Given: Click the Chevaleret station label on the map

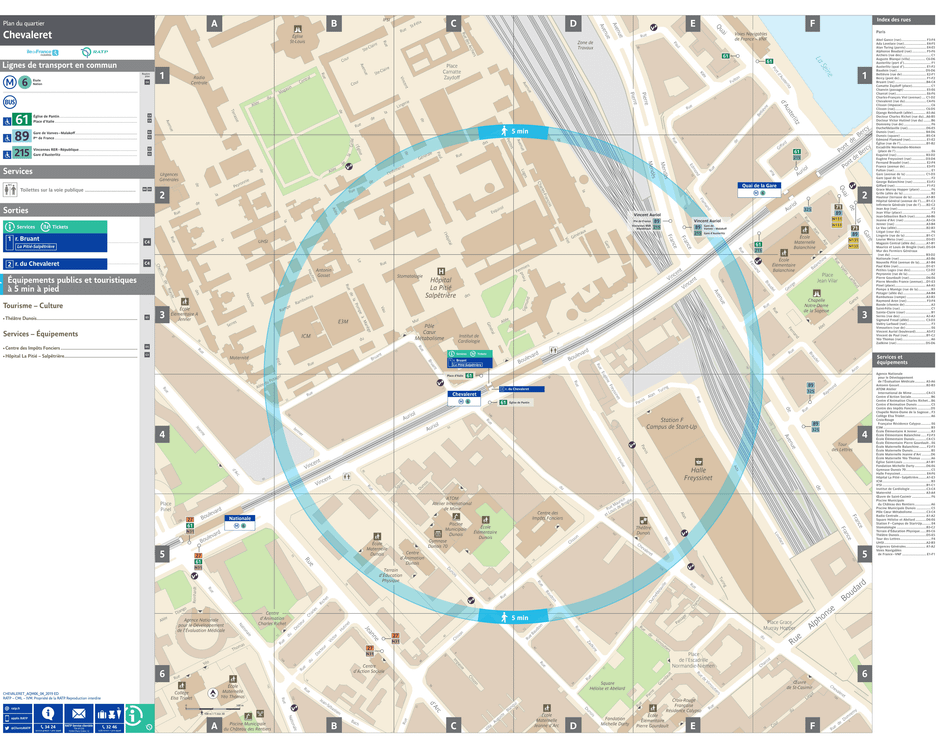Looking at the screenshot, I should click(463, 394).
